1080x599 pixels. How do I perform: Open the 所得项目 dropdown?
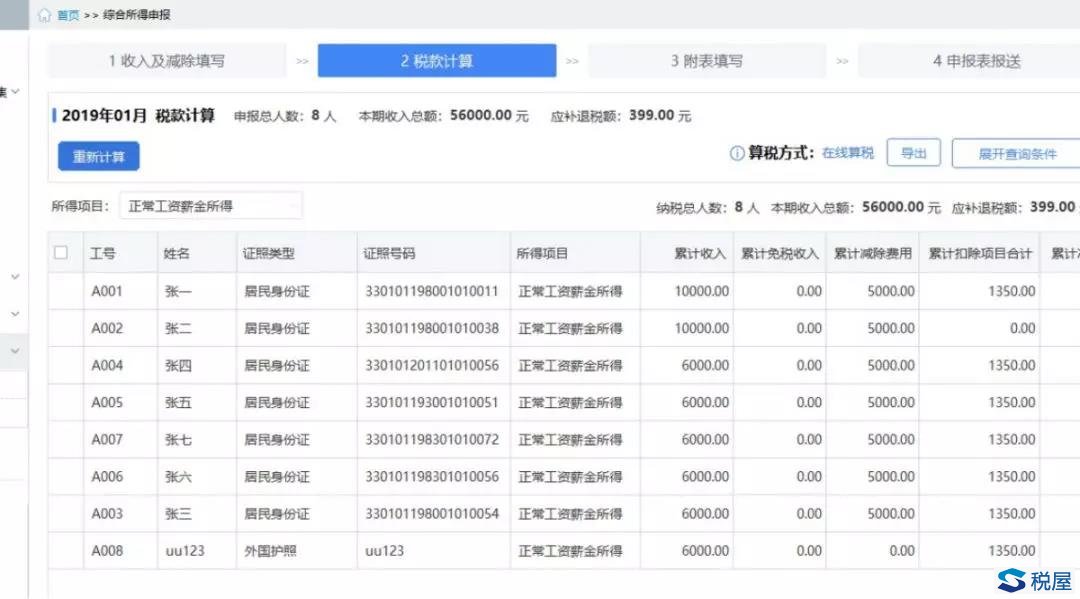click(210, 206)
